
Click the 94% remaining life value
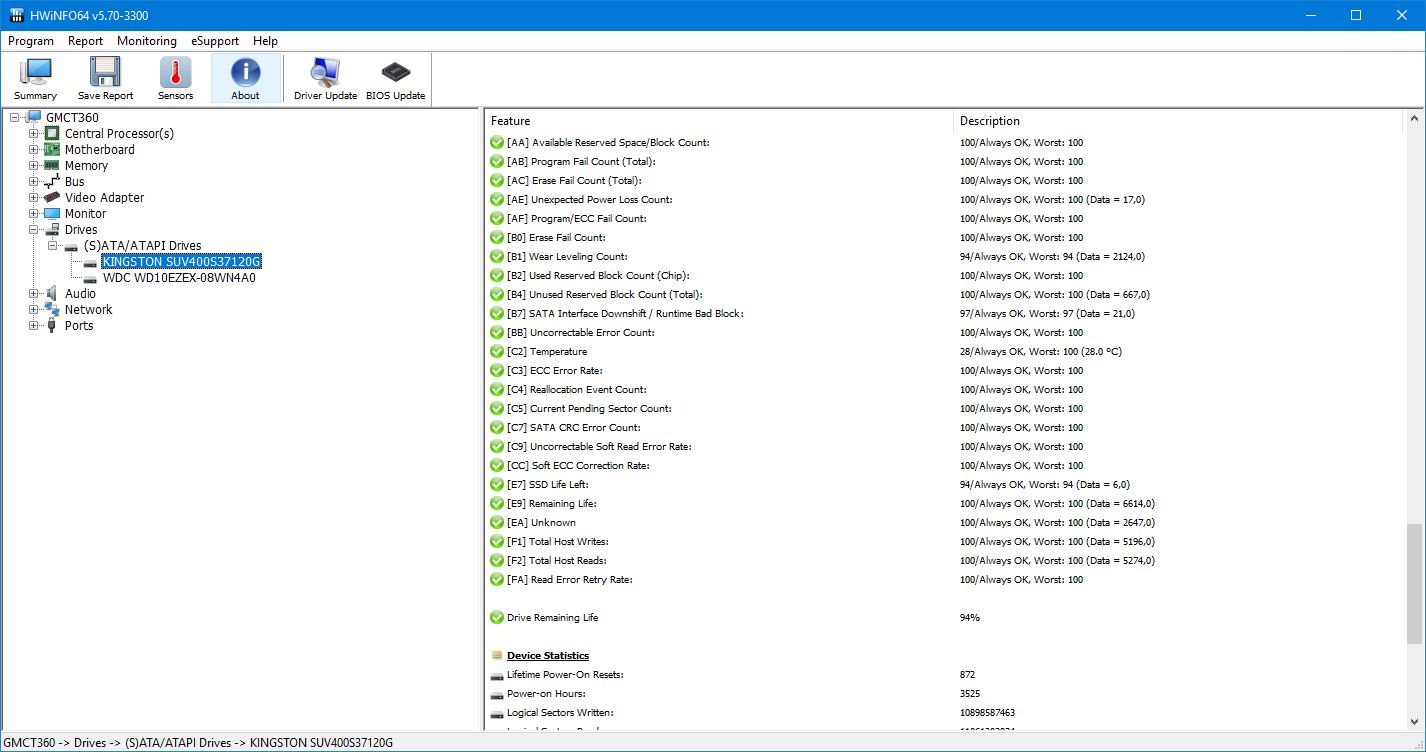tap(970, 618)
